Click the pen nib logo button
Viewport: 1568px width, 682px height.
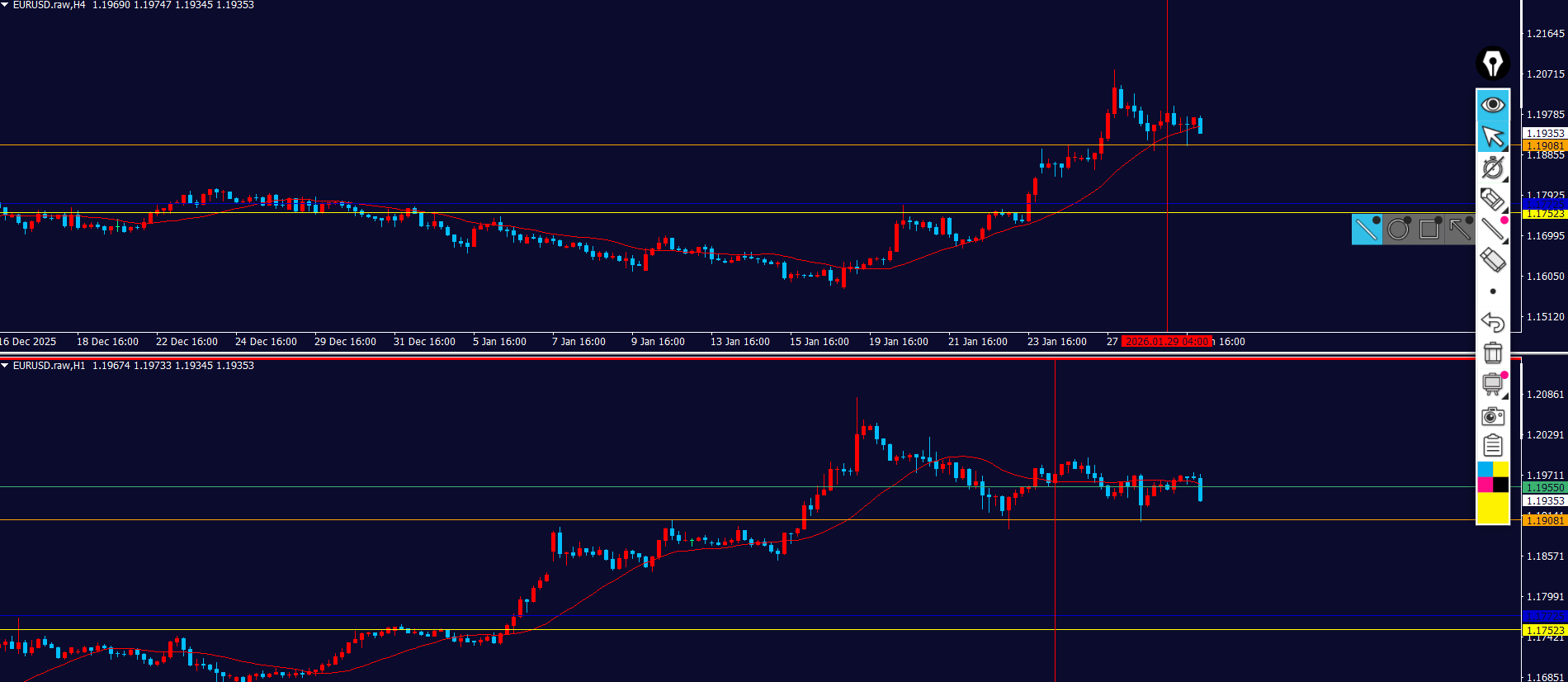click(x=1492, y=64)
